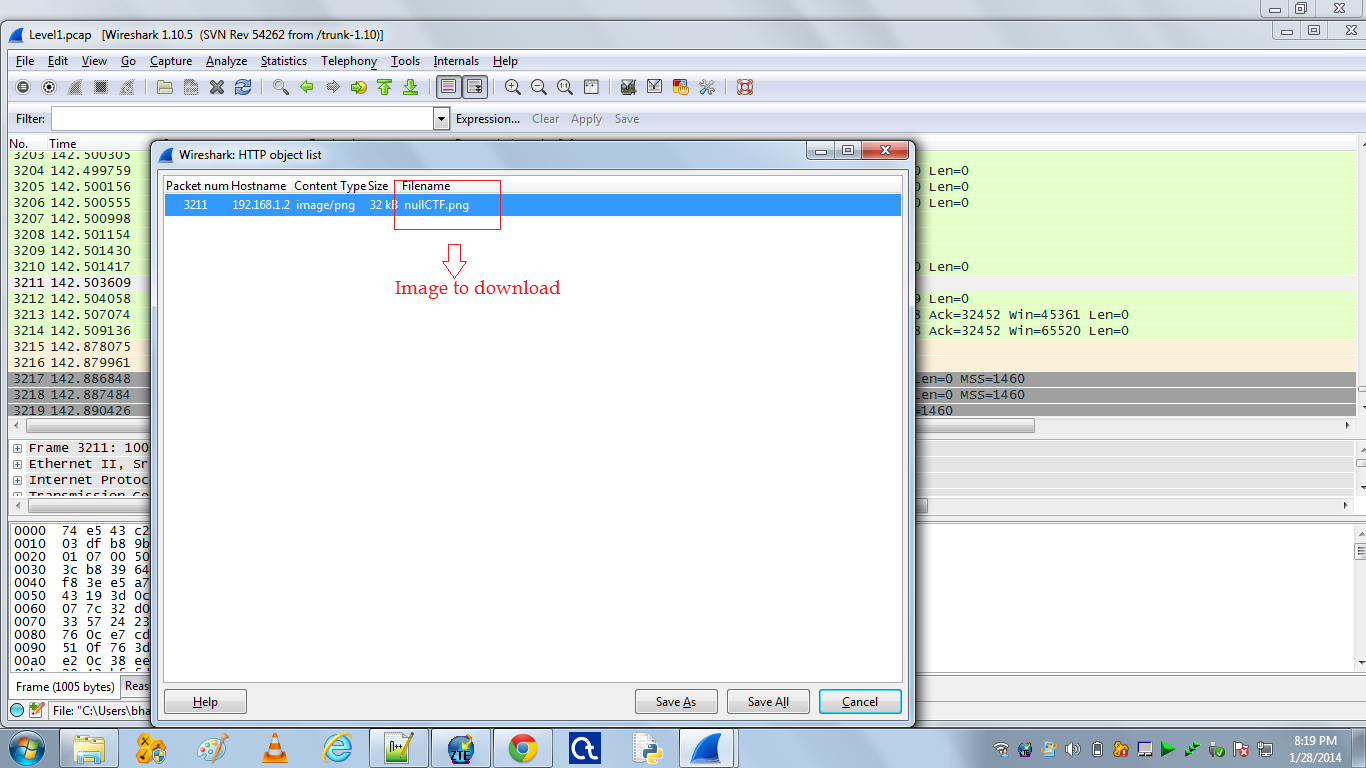Click in the display Filter text field
This screenshot has height=768, width=1366.
click(x=243, y=119)
